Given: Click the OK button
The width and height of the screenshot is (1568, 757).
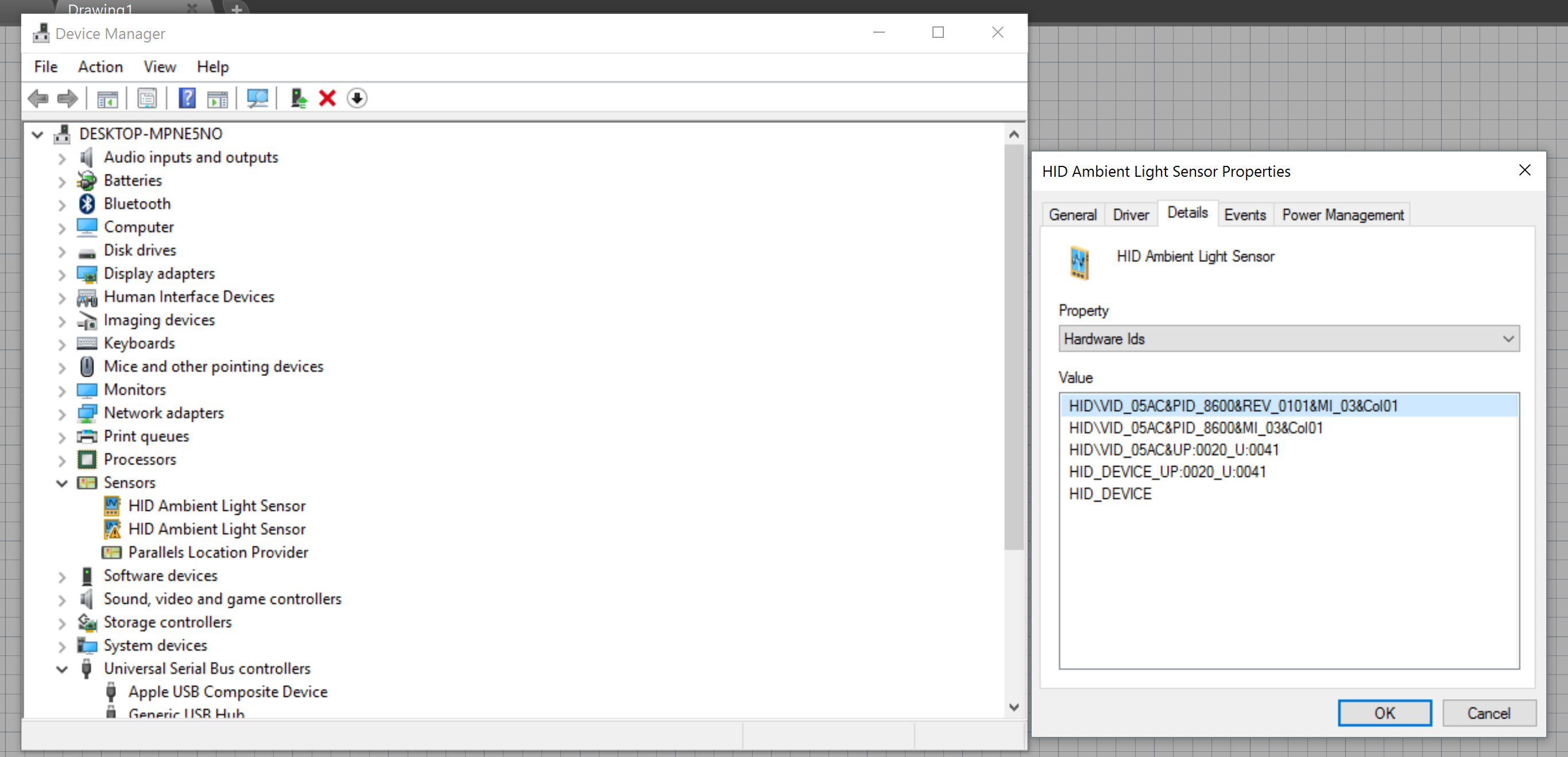Looking at the screenshot, I should pyautogui.click(x=1384, y=713).
